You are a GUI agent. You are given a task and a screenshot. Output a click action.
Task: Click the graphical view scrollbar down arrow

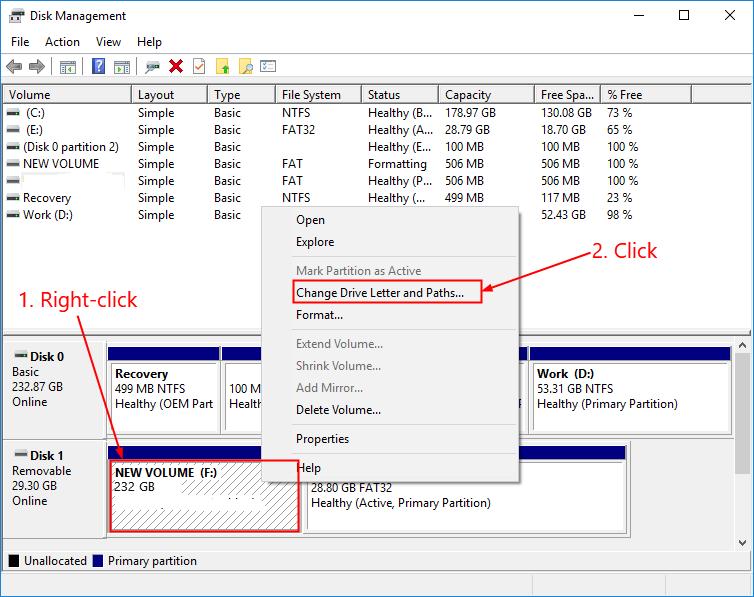point(742,543)
